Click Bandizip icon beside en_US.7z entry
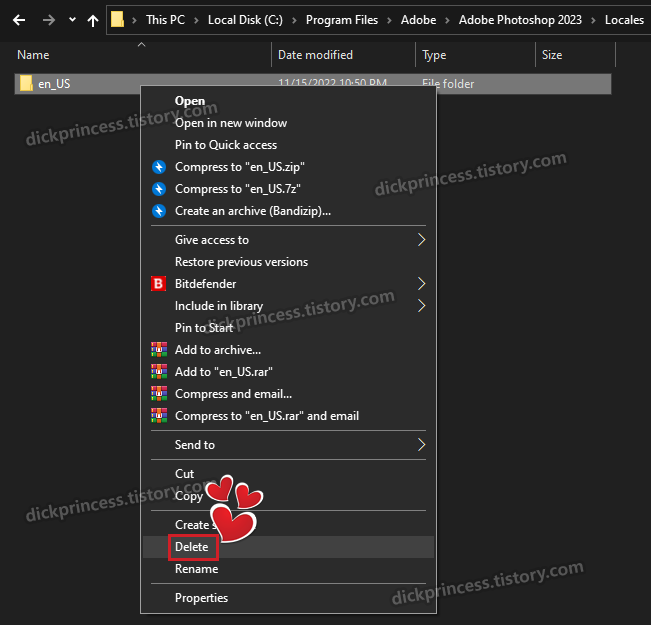Screen dimensions: 651x625 pos(159,189)
